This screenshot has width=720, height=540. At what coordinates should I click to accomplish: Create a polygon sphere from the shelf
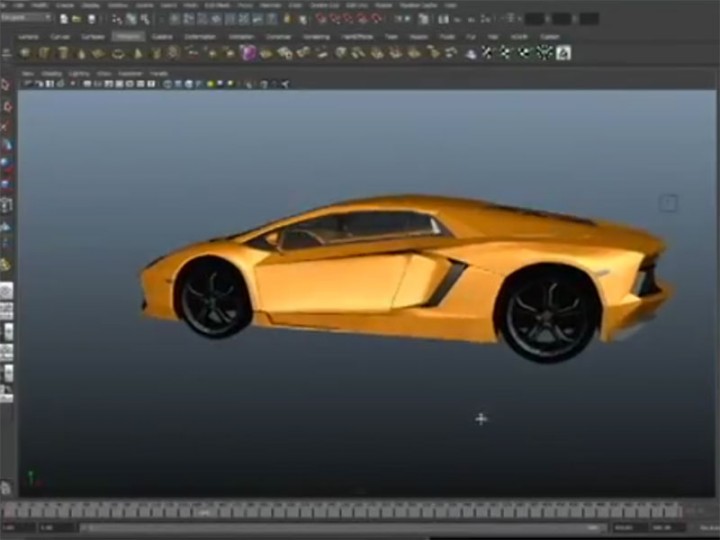[25, 53]
